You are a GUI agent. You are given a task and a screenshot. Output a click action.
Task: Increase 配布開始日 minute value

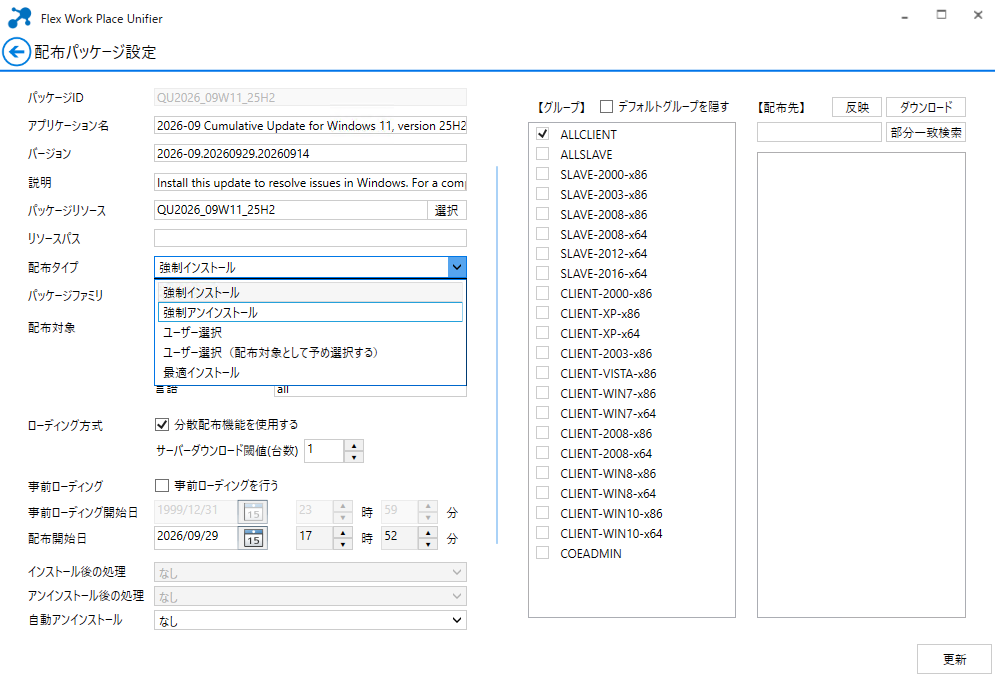pyautogui.click(x=428, y=532)
